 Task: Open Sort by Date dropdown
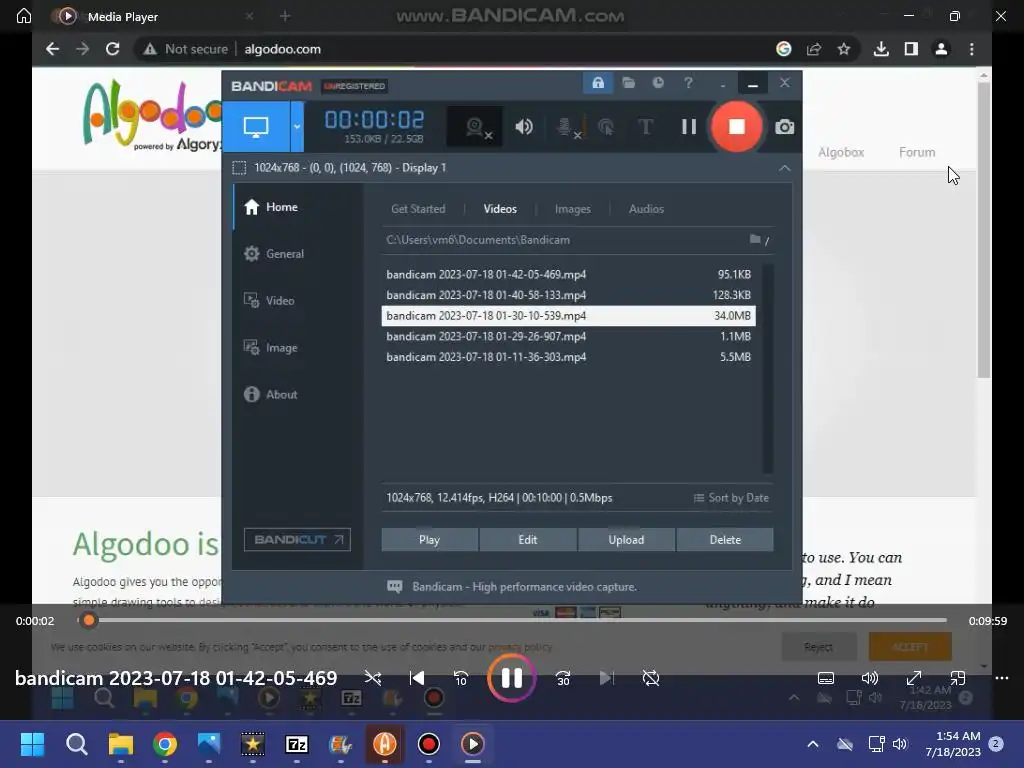(x=731, y=498)
